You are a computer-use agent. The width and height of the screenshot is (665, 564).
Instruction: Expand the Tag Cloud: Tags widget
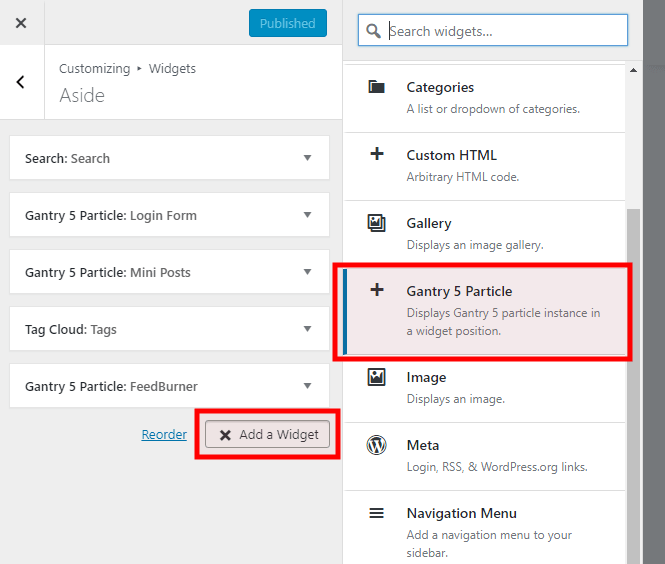click(169, 329)
